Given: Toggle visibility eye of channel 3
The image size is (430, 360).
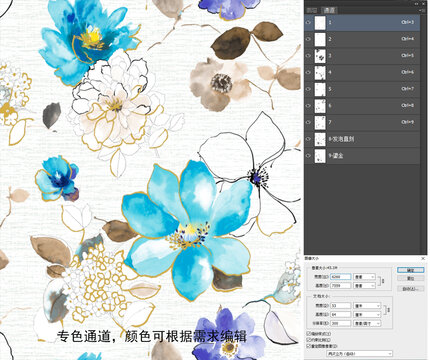Looking at the screenshot, I should [x=308, y=56].
